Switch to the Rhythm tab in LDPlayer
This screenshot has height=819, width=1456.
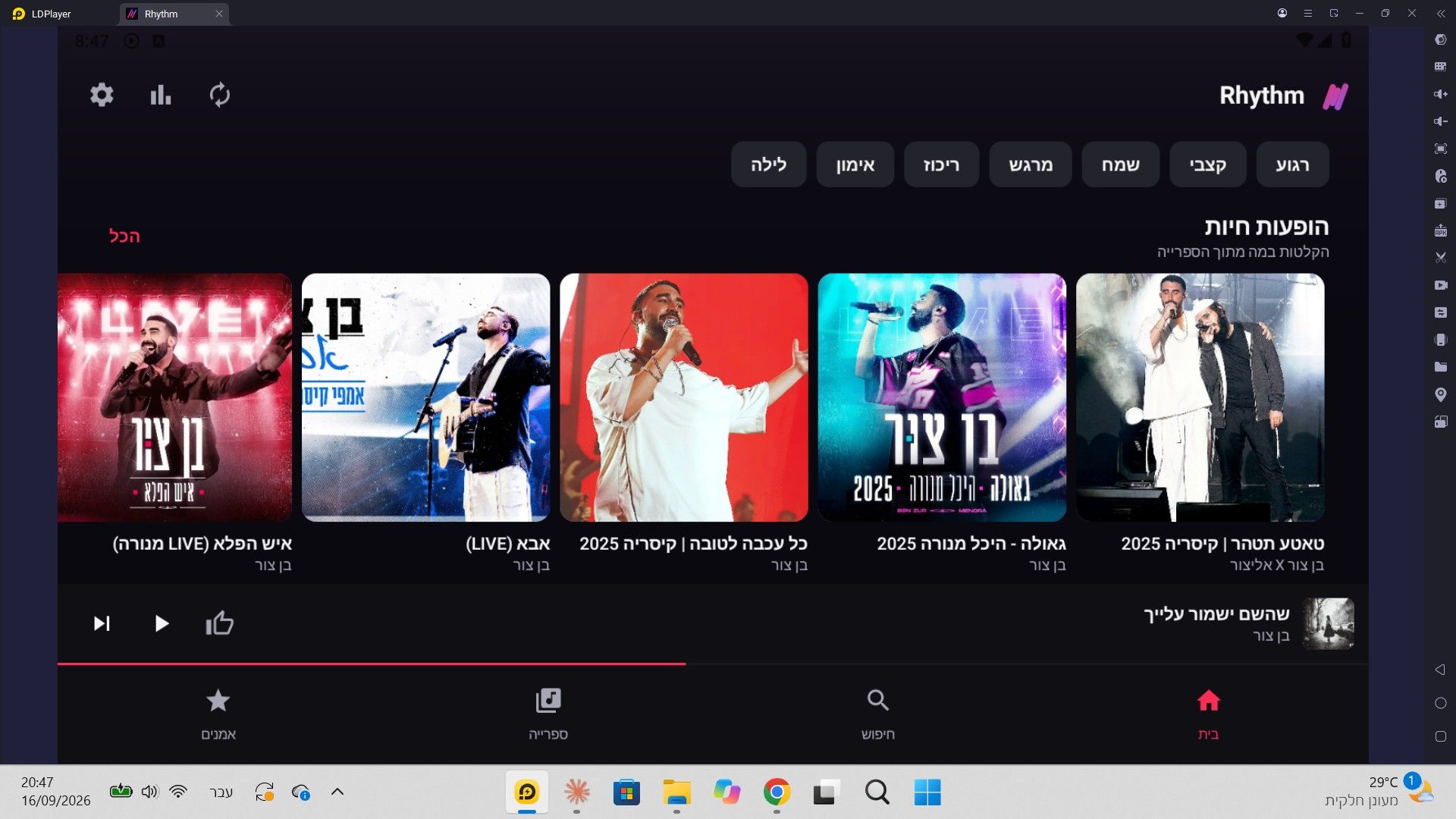tap(174, 14)
